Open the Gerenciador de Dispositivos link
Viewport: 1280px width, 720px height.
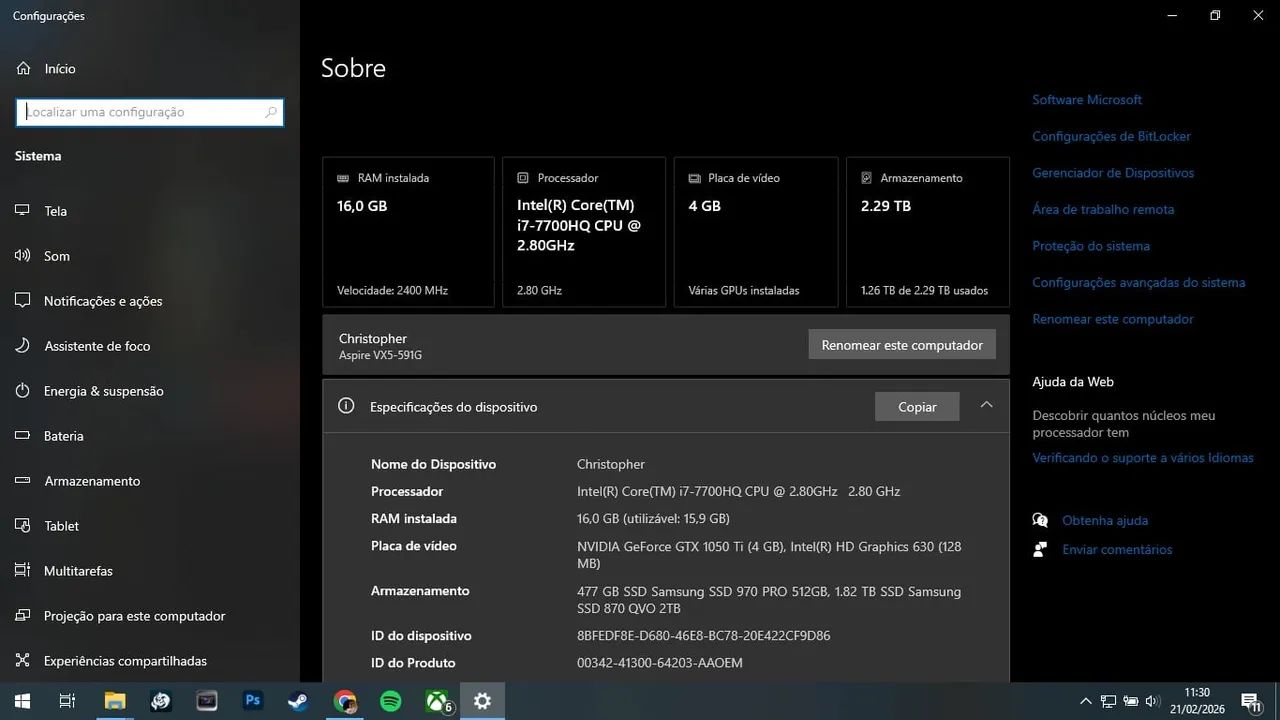coord(1113,172)
